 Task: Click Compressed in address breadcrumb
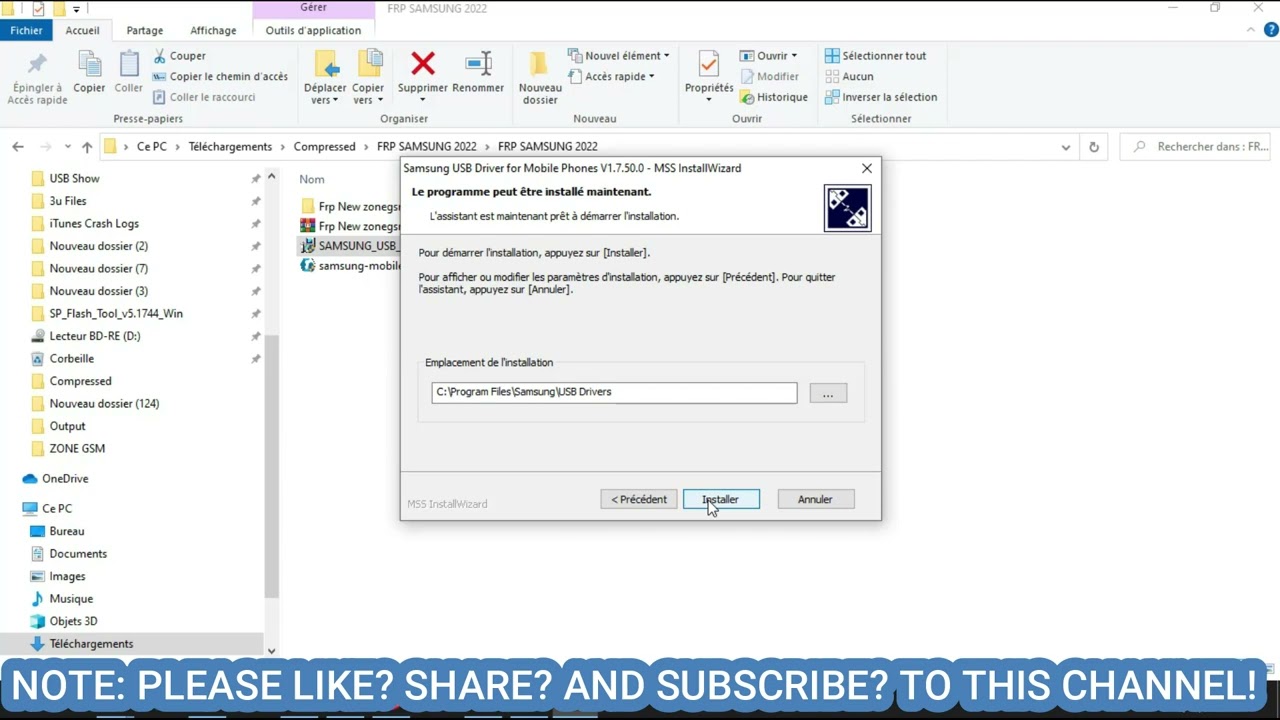[x=324, y=146]
